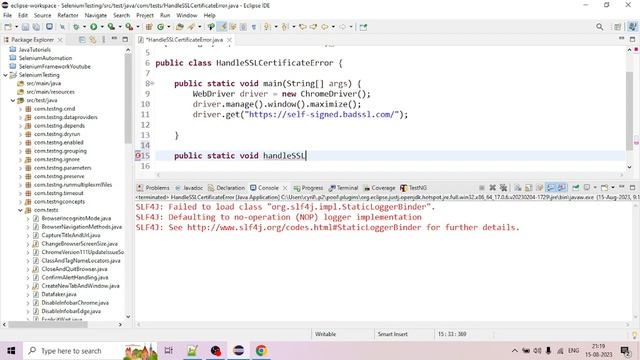
Task: Click the Previous Annotation toolbar icon
Action: (x=285, y=27)
